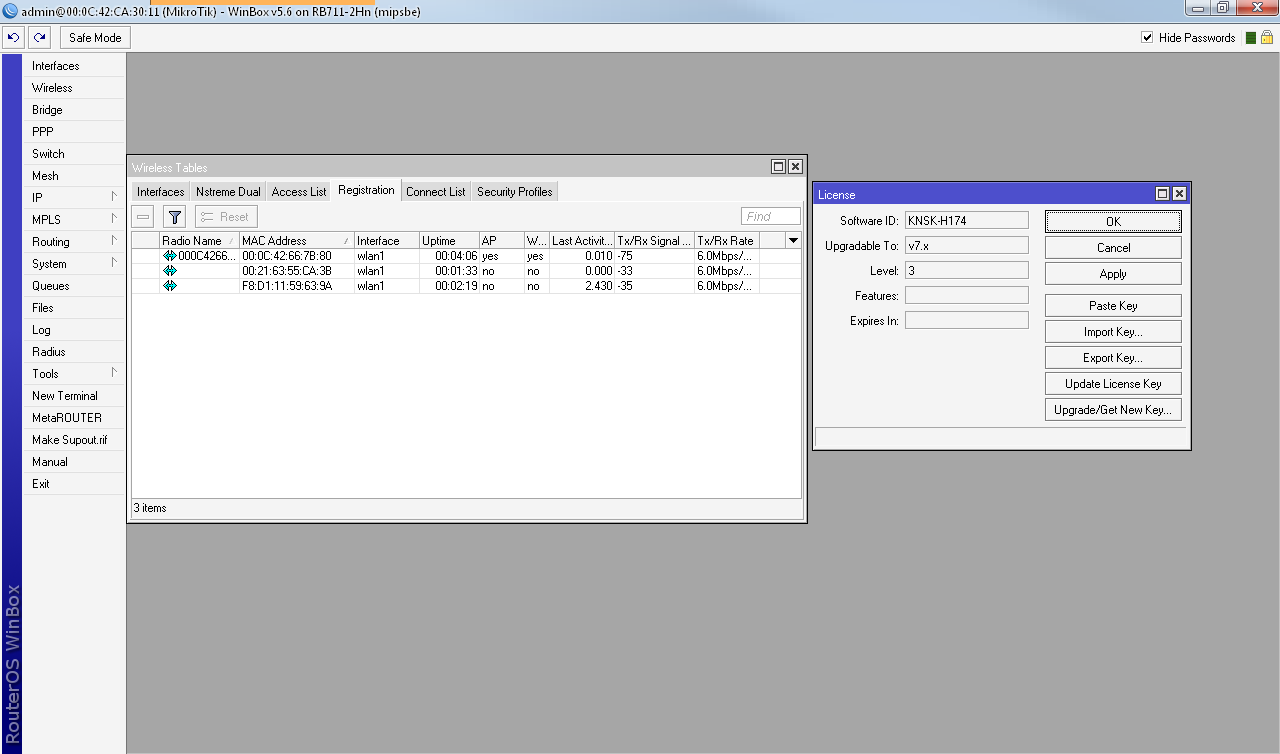Click the Paste Key button

[x=1112, y=306]
